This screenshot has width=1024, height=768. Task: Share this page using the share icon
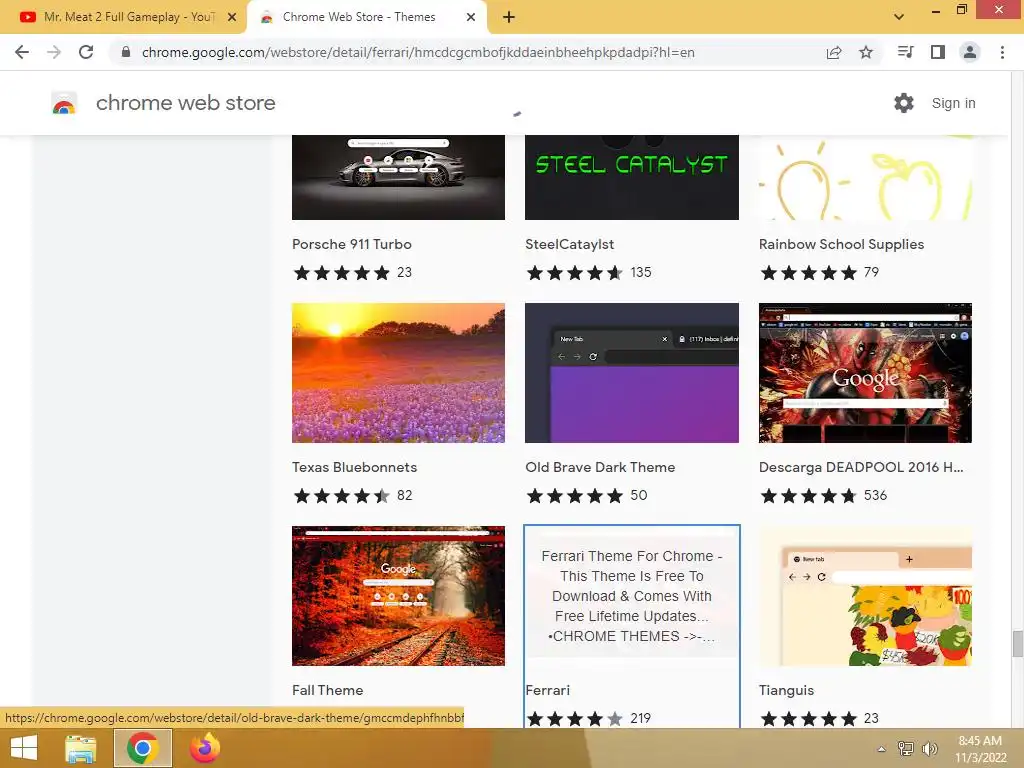click(x=834, y=52)
